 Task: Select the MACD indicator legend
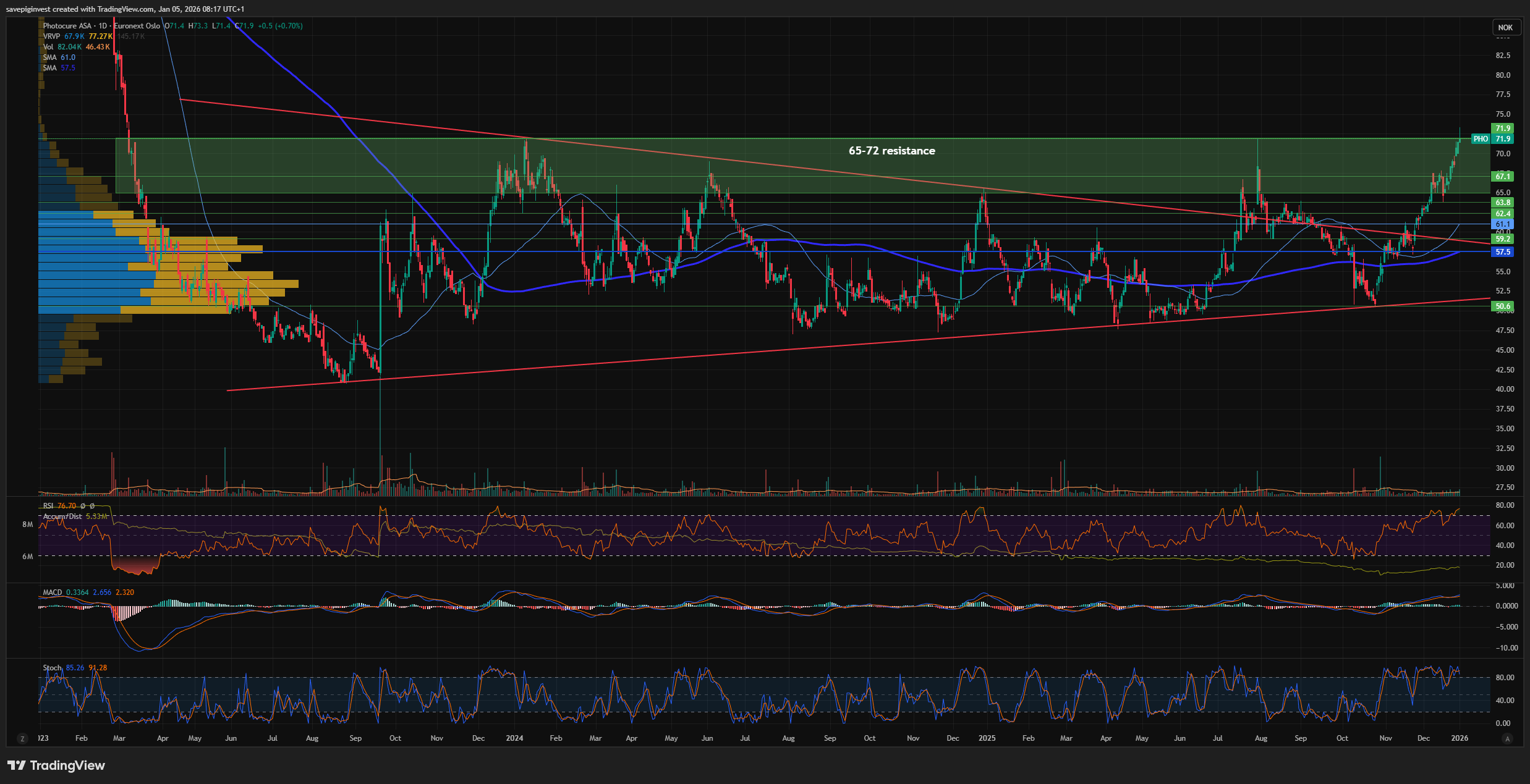tap(53, 592)
